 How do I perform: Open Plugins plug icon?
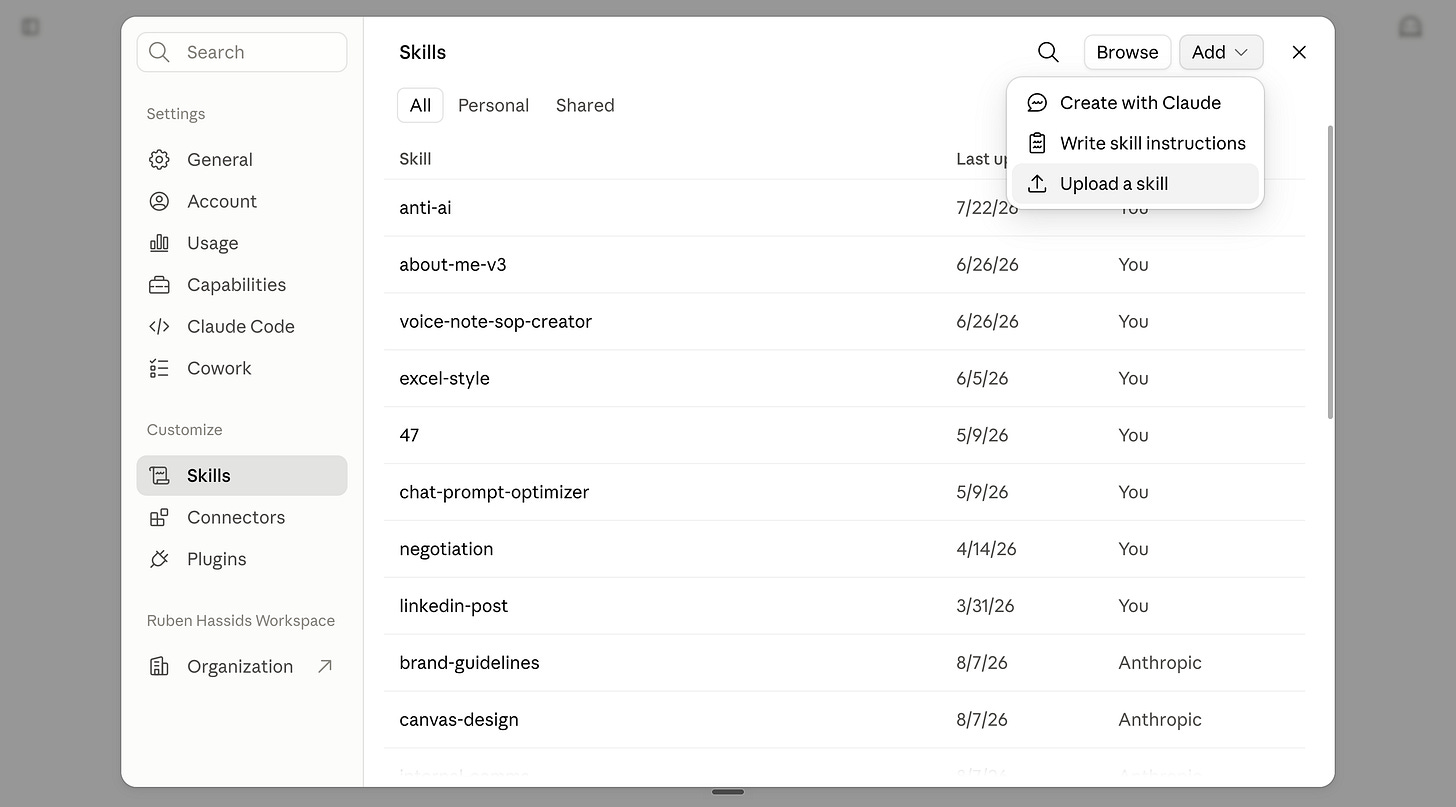(159, 559)
